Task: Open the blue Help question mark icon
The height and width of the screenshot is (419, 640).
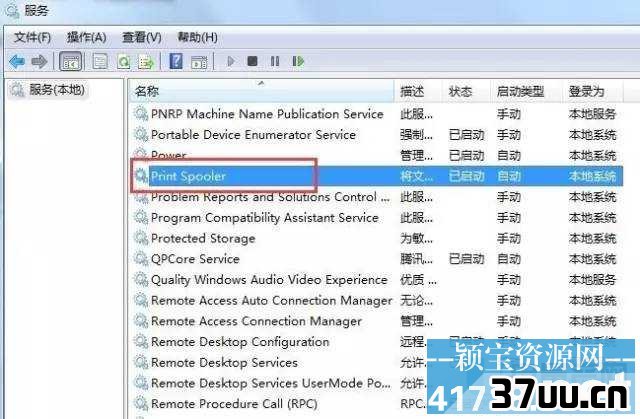Action: point(176,62)
